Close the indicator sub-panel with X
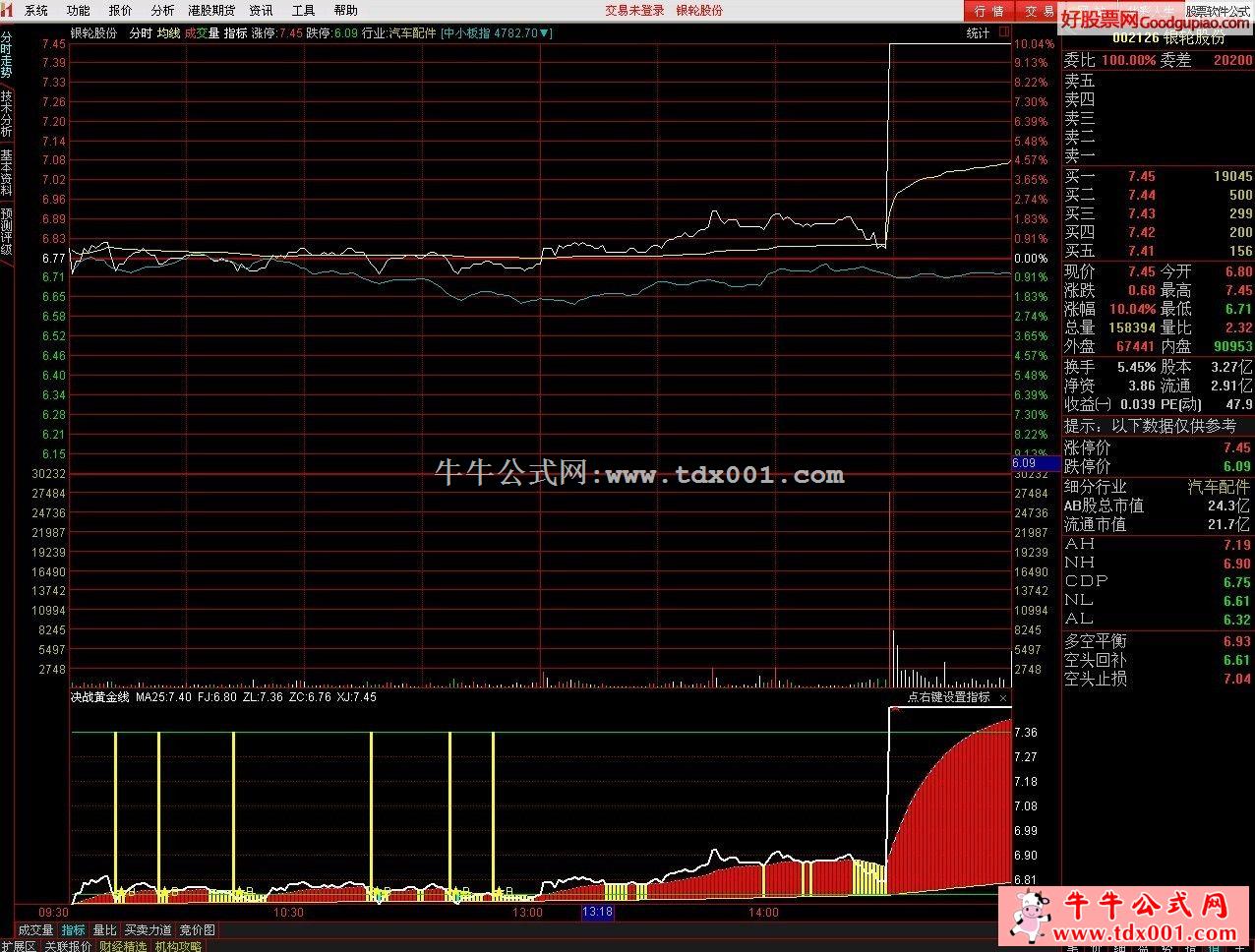This screenshot has width=1255, height=952. (x=1003, y=697)
